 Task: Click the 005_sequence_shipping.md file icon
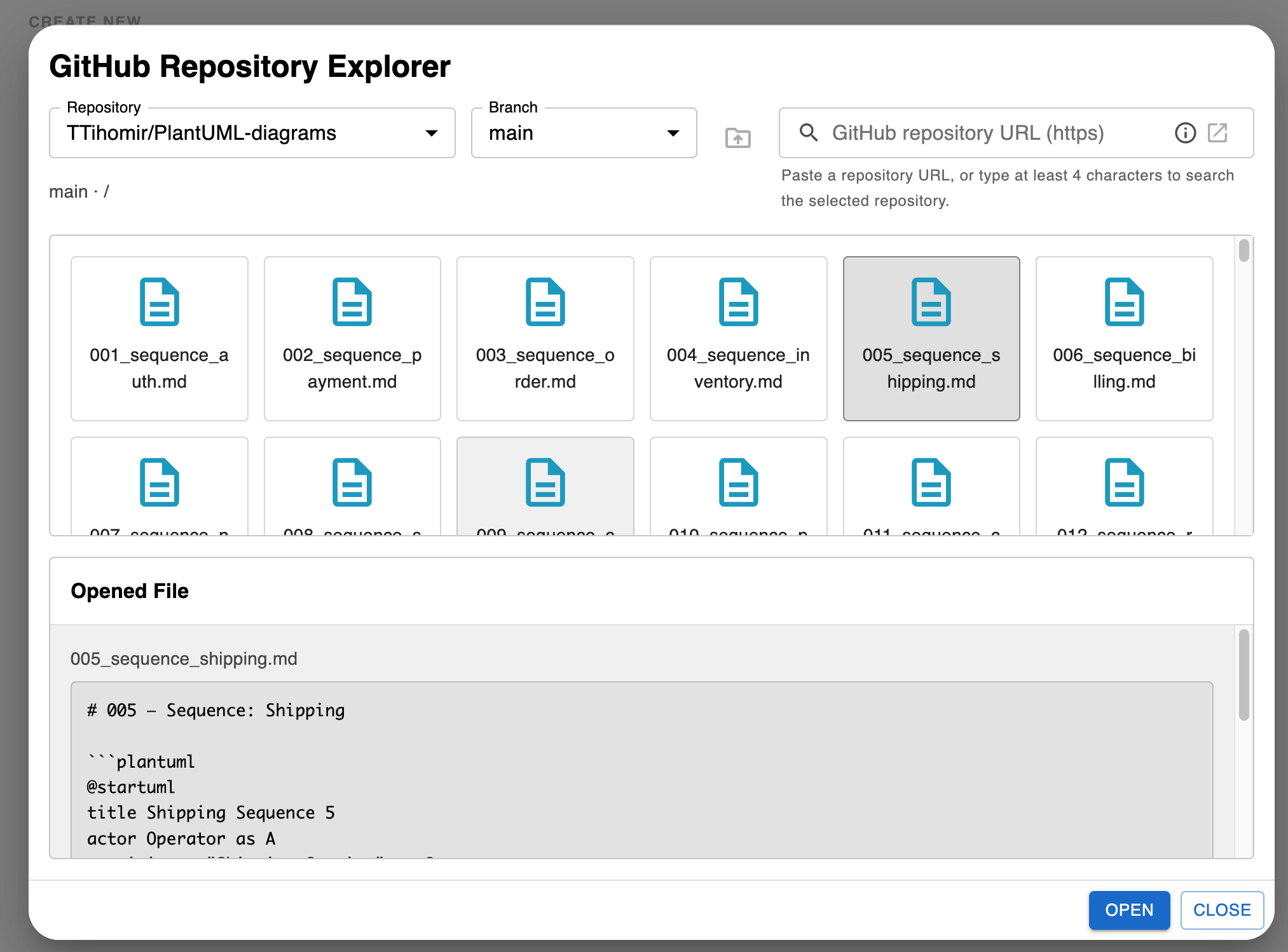931,302
